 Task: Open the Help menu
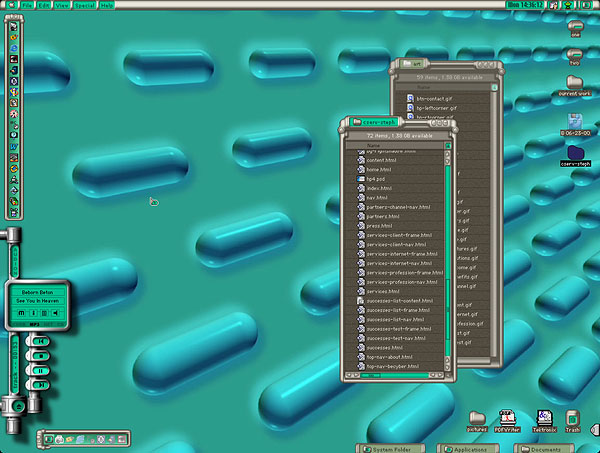[x=107, y=5]
